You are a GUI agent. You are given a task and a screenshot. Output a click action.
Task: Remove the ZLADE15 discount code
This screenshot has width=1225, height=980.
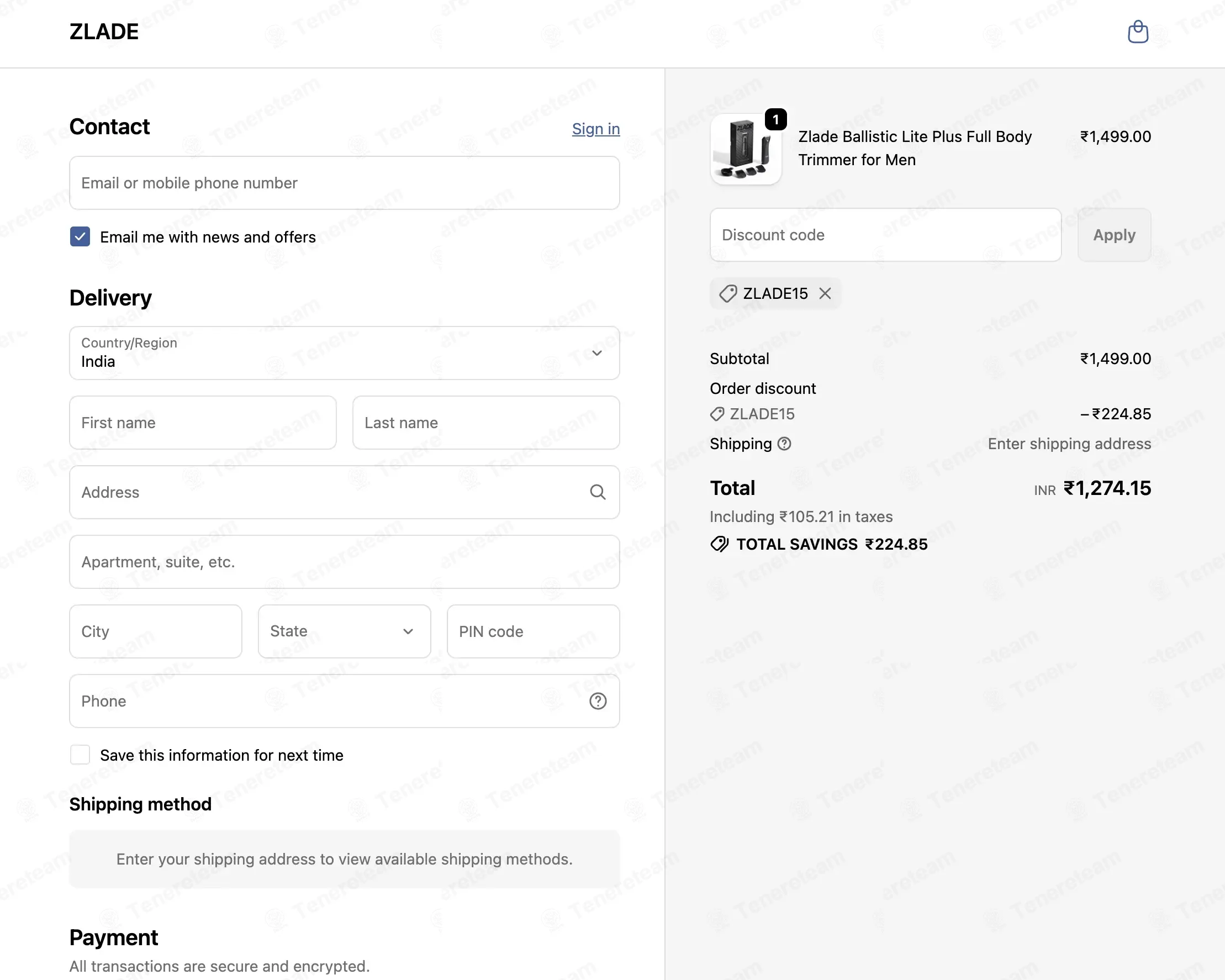[x=825, y=293]
